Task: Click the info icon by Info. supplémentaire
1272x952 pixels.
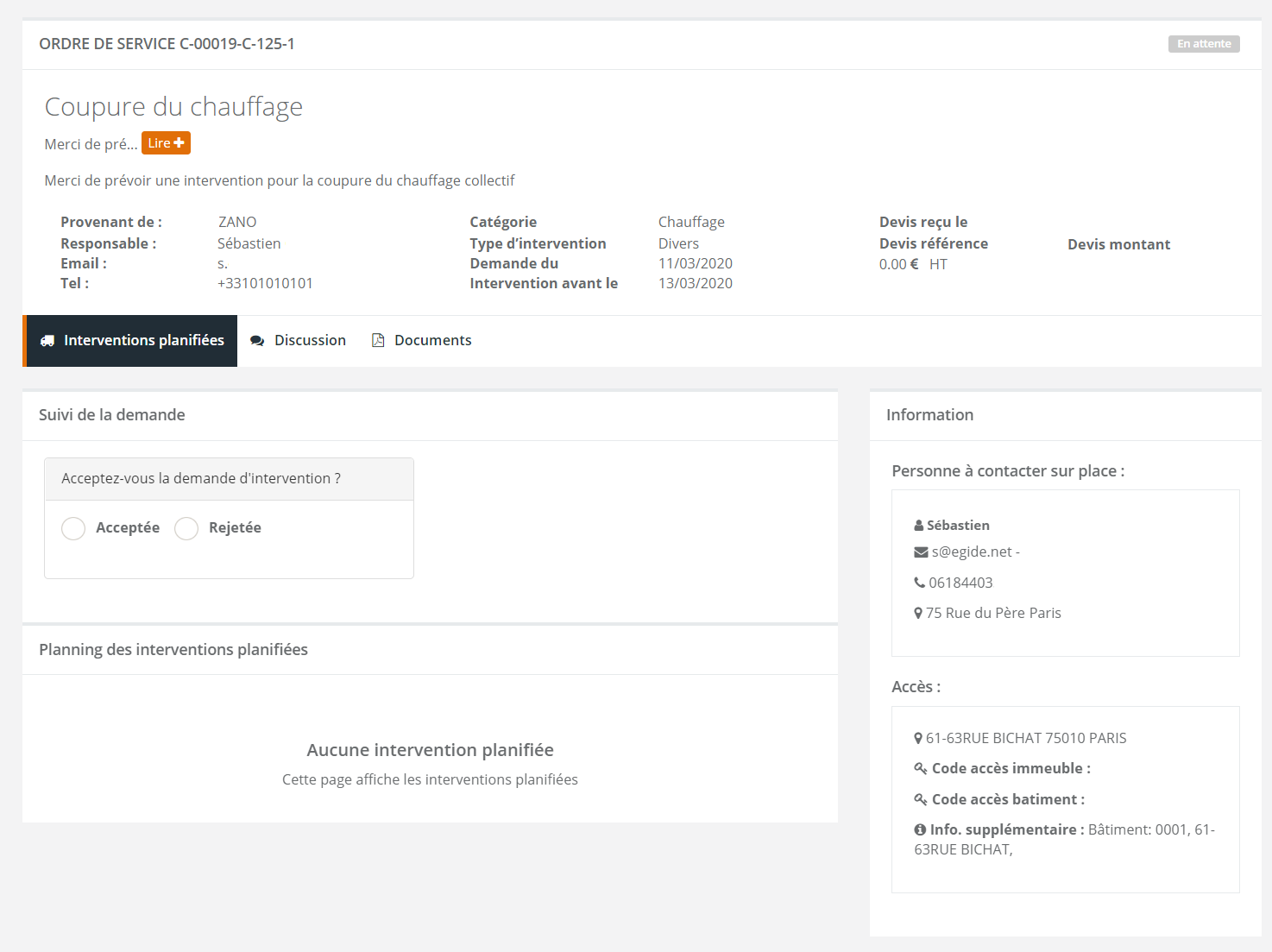Action: (x=920, y=829)
